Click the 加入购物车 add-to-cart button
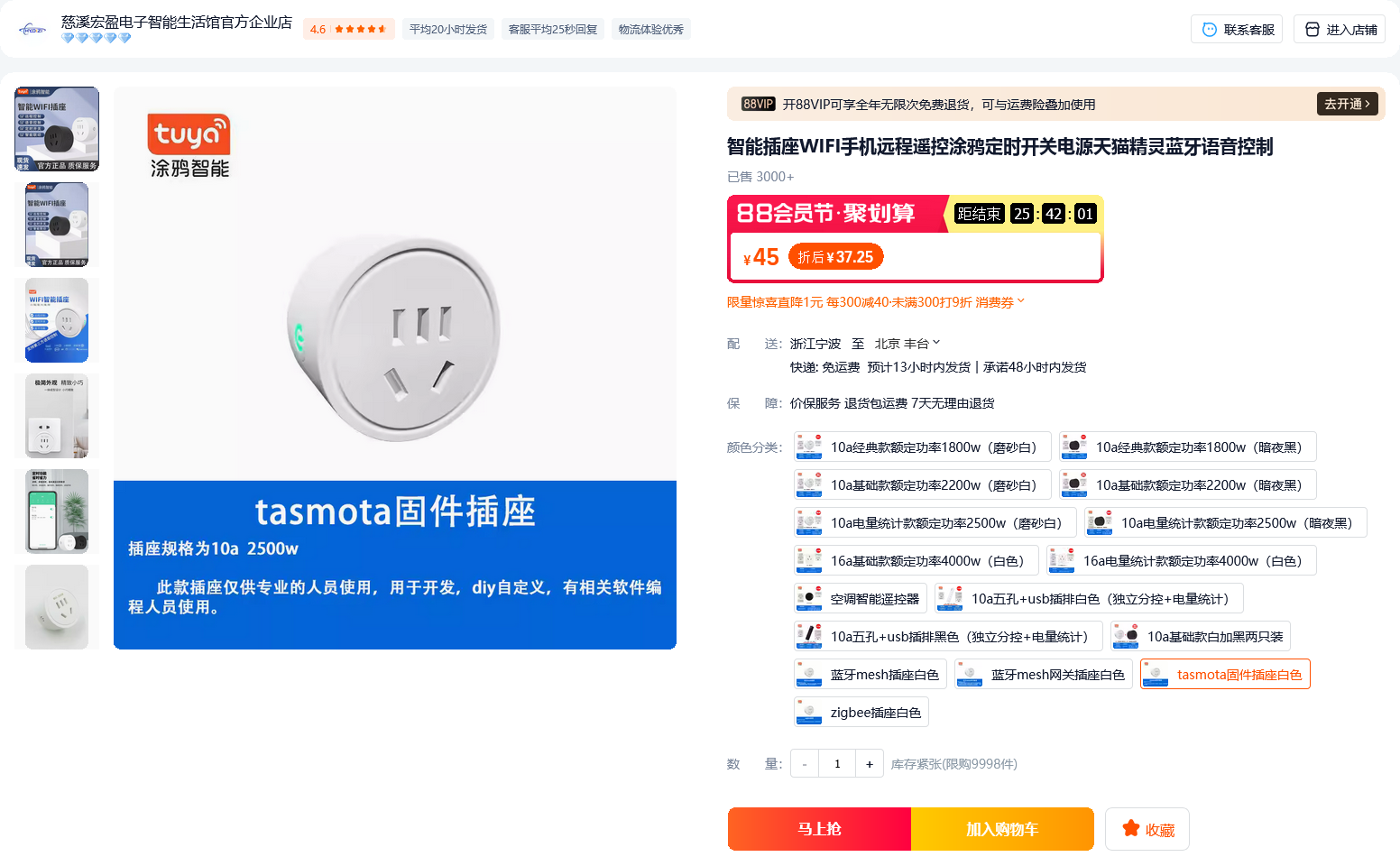 point(1002,828)
